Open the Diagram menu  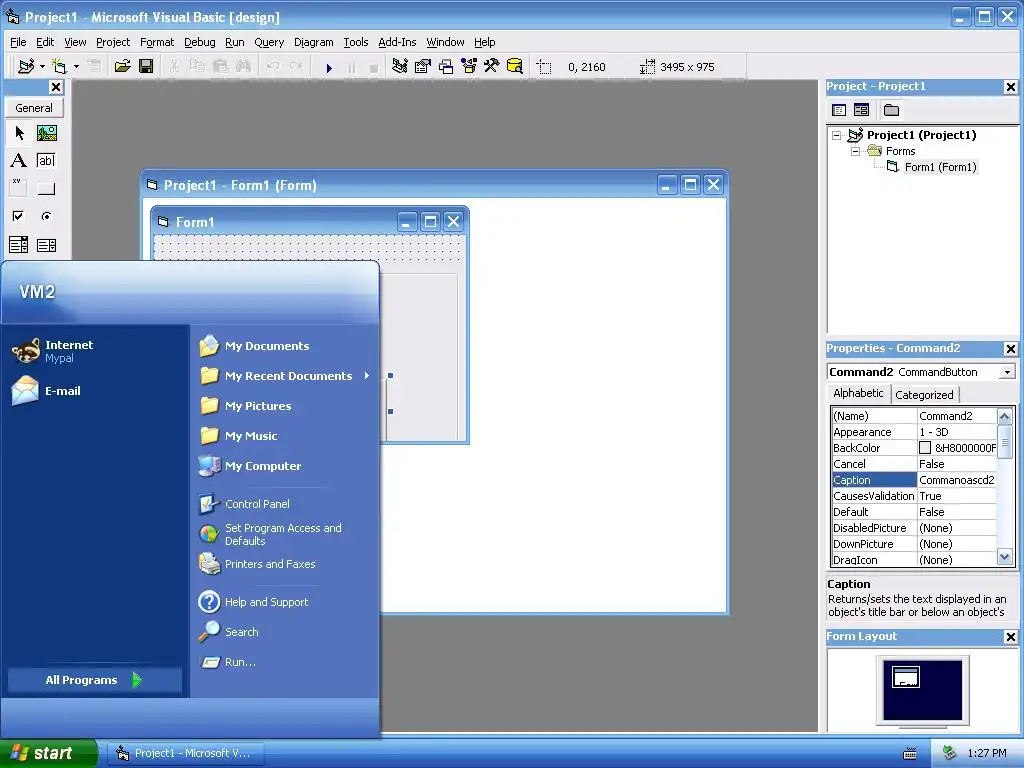point(313,42)
